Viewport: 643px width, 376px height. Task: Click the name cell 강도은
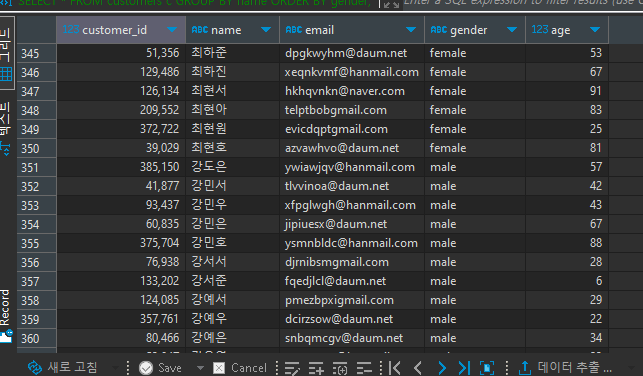pyautogui.click(x=233, y=167)
